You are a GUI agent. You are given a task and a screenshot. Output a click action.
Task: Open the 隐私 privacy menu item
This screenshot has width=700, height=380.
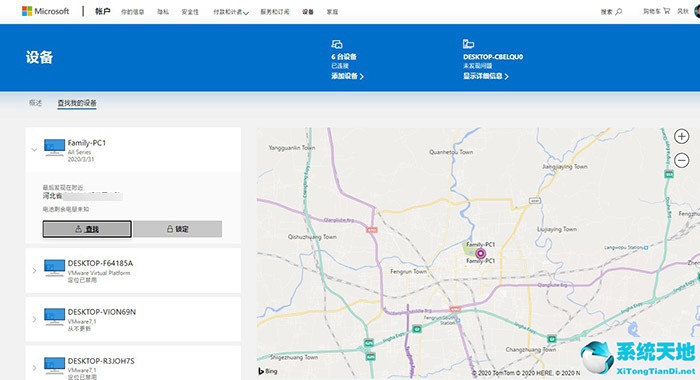[163, 12]
